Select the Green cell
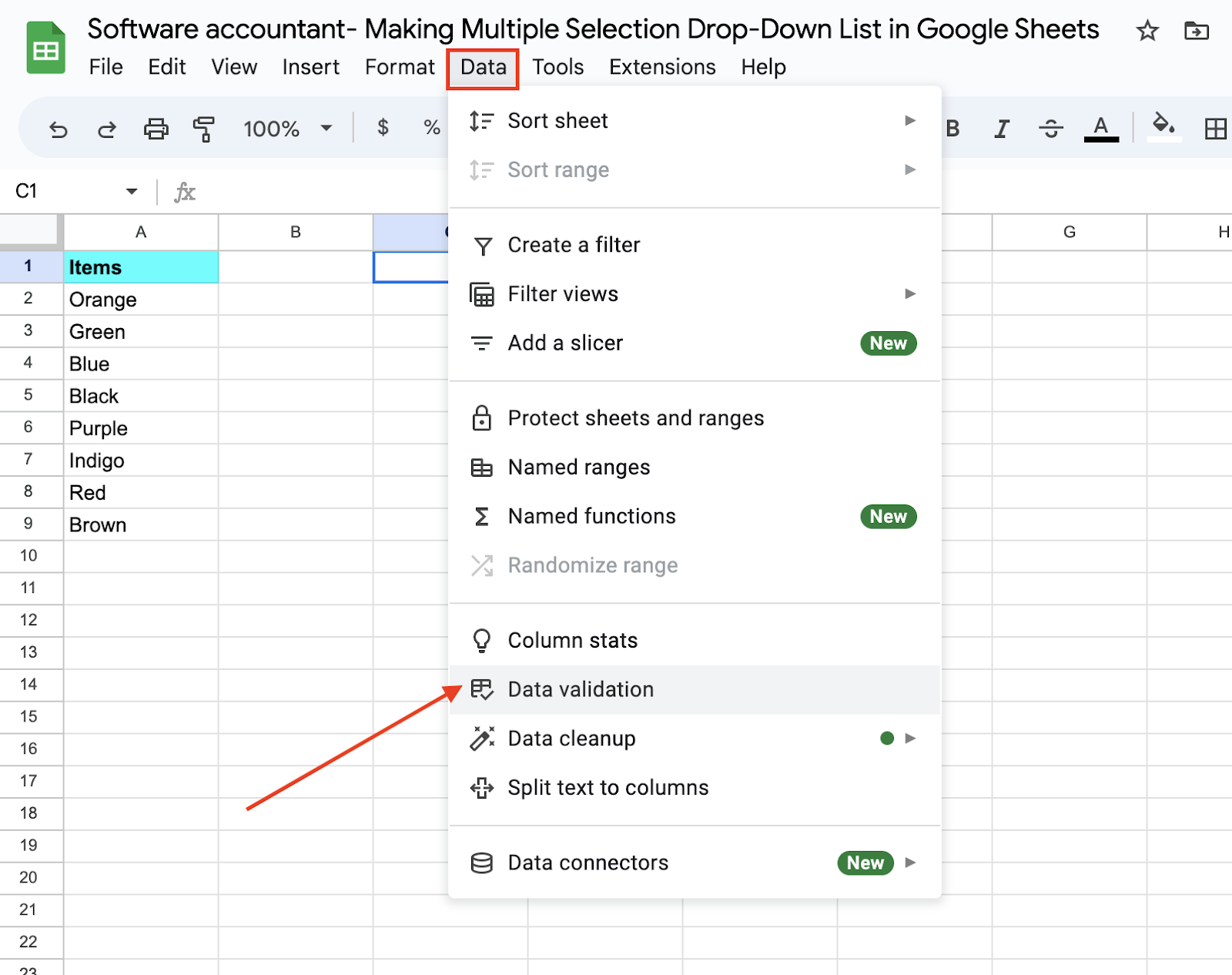Viewport: 1232px width, 975px height. pos(141,331)
